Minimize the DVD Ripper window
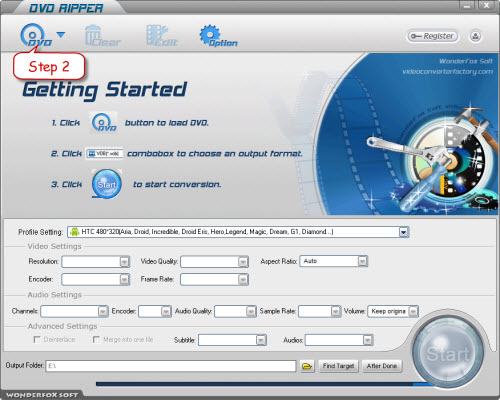The image size is (500, 400). coord(468,5)
